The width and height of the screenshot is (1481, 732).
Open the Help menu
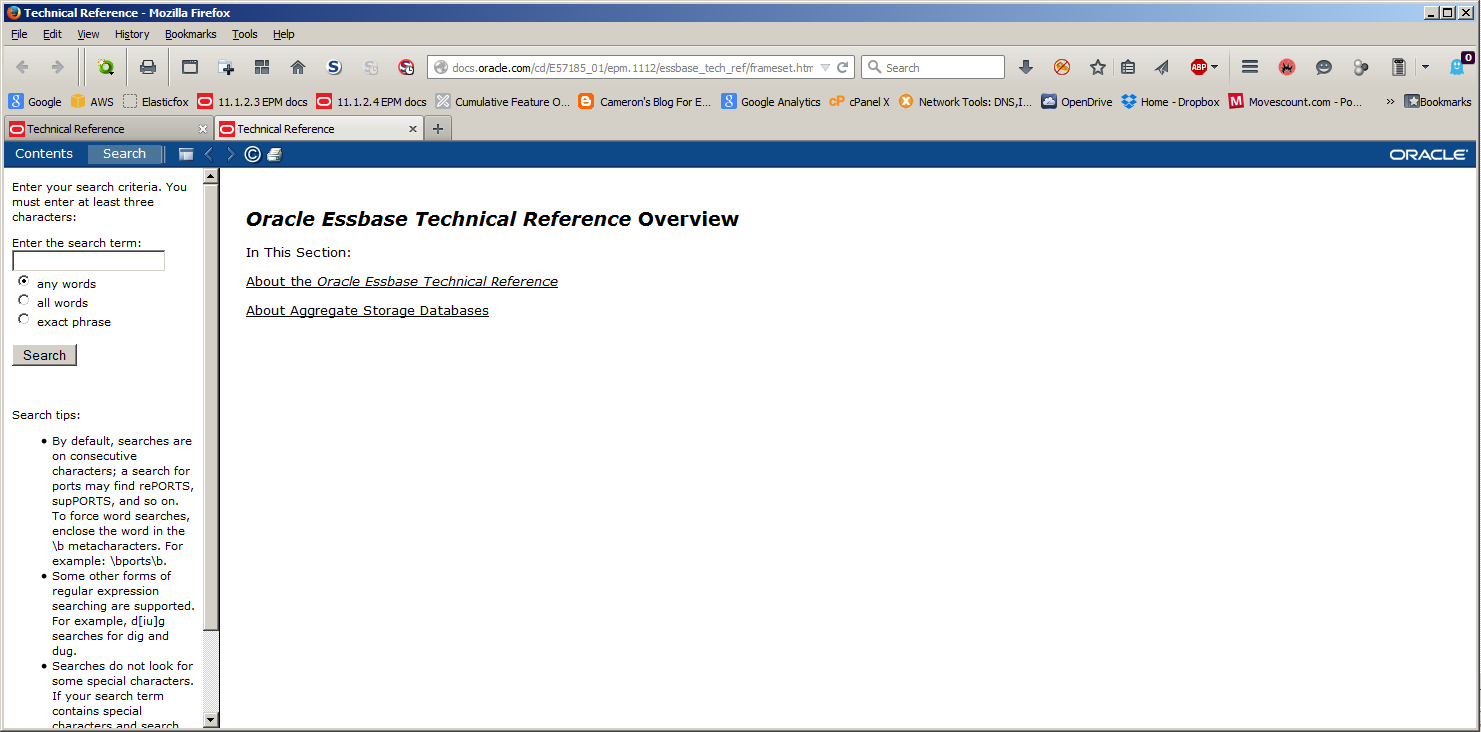click(284, 34)
